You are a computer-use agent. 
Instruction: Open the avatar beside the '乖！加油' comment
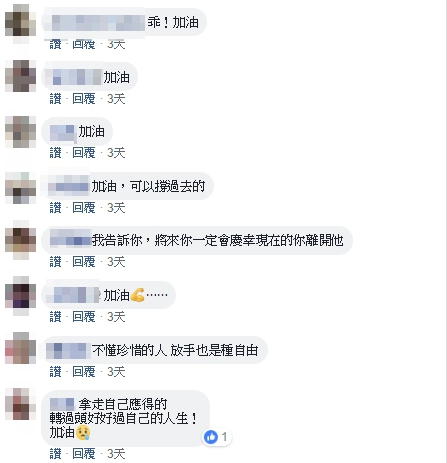pos(20,20)
